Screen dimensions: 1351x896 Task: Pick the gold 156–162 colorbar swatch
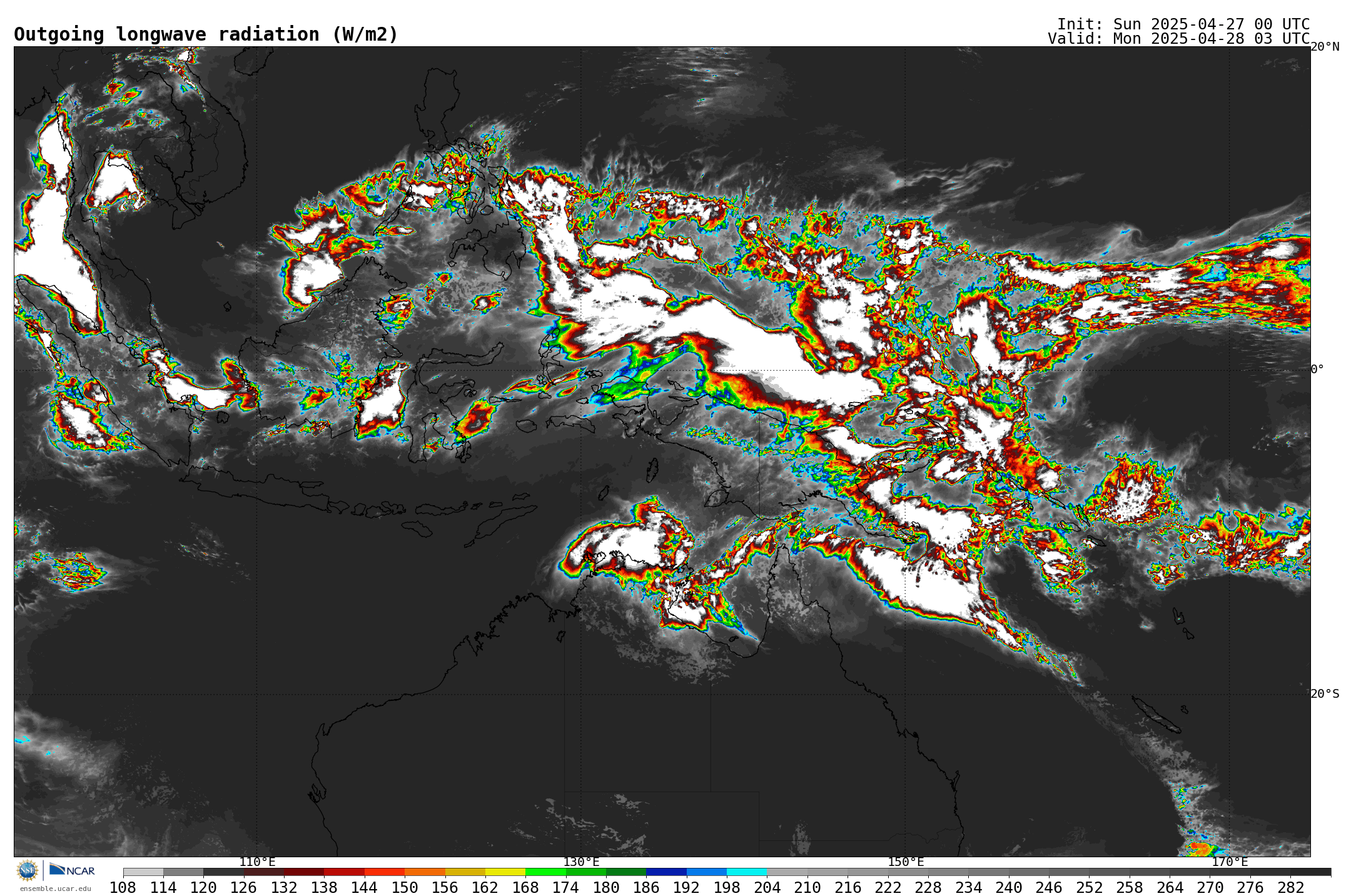(x=465, y=872)
